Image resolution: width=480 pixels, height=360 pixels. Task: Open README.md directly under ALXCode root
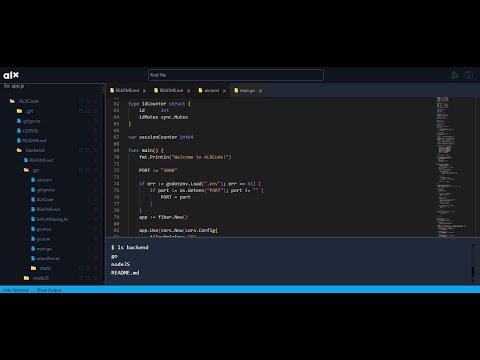coord(32,140)
